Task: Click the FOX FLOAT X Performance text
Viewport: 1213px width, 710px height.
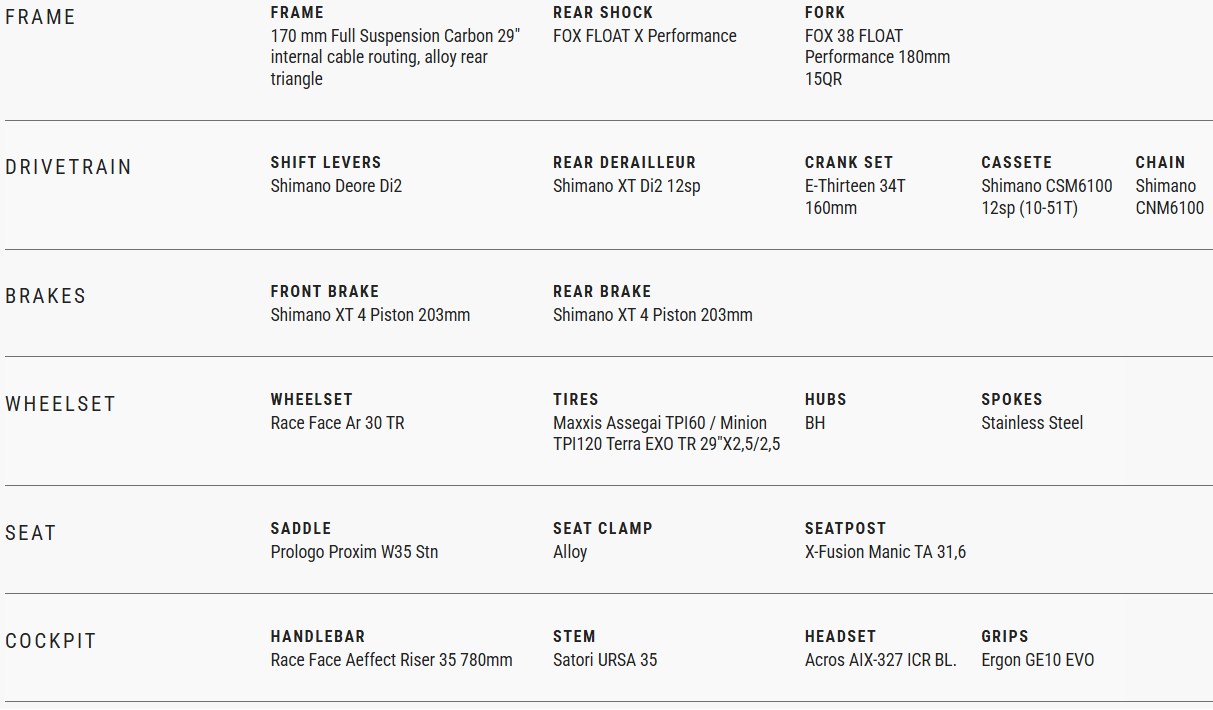Action: pyautogui.click(x=644, y=36)
